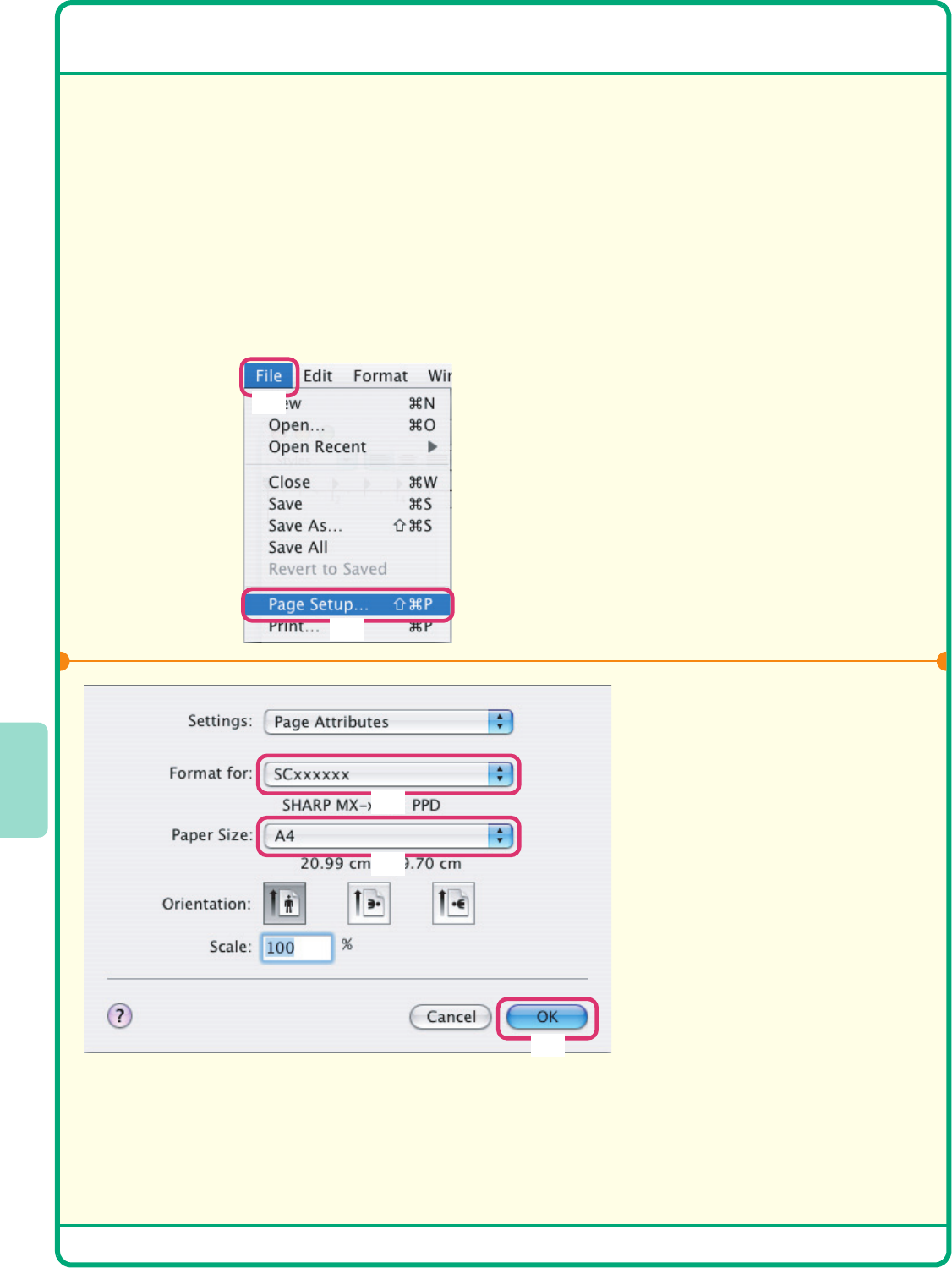
Task: Choose Open from the File menu
Action: pyautogui.click(x=296, y=425)
